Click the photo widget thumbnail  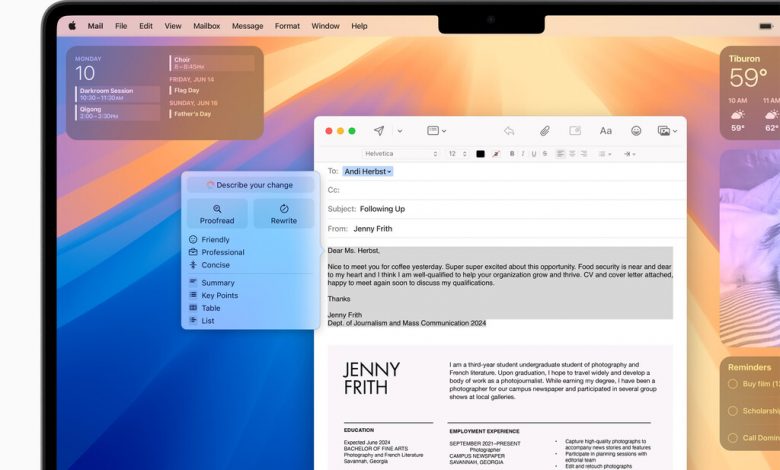750,248
